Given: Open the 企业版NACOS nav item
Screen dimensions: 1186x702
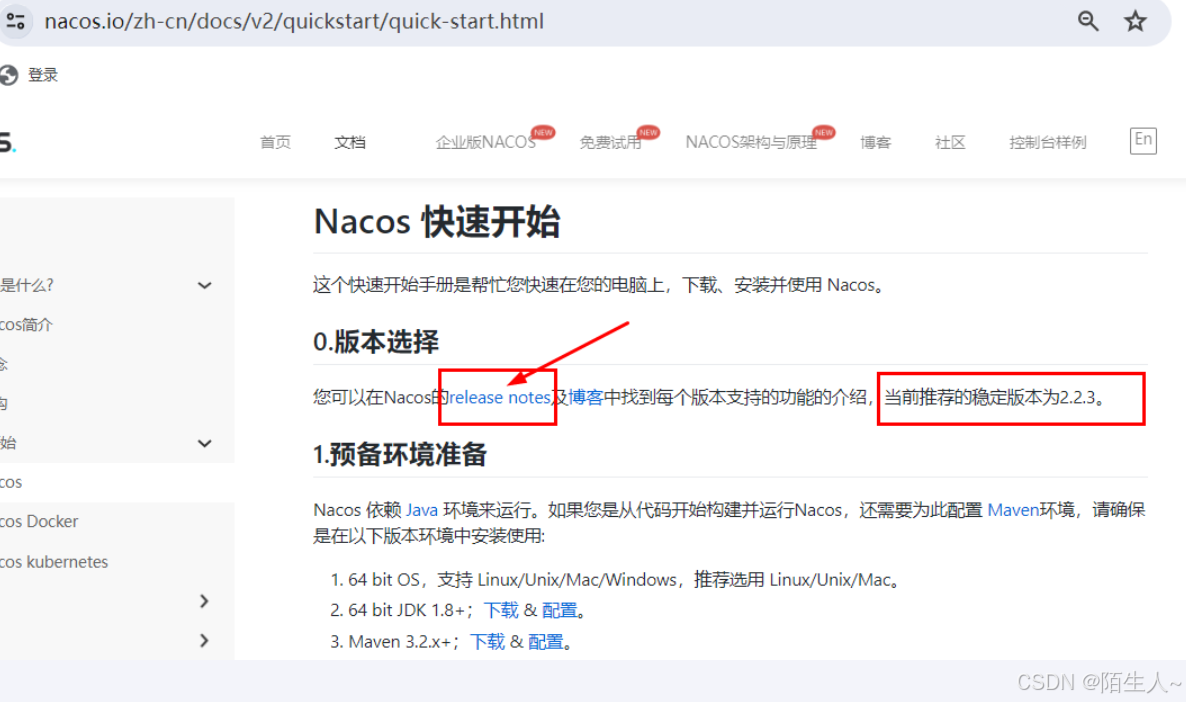Looking at the screenshot, I should [x=486, y=142].
